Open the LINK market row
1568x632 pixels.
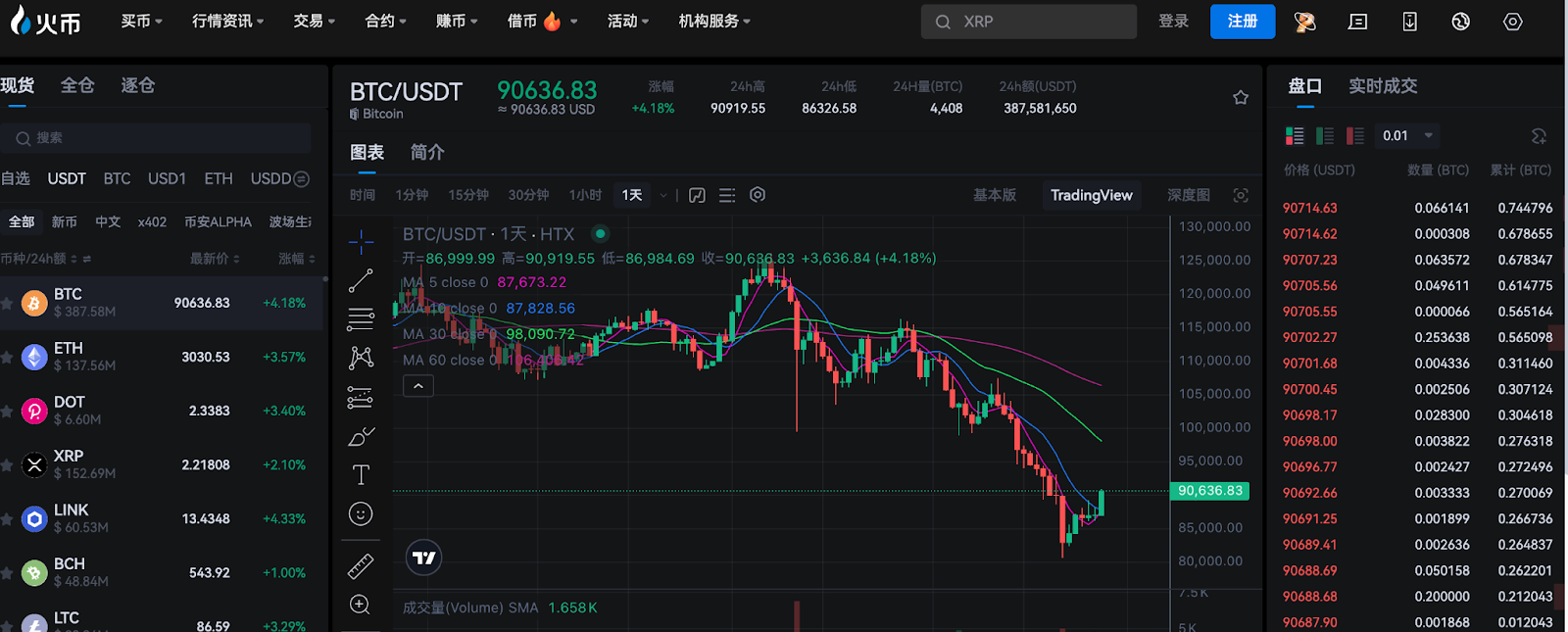[x=162, y=518]
